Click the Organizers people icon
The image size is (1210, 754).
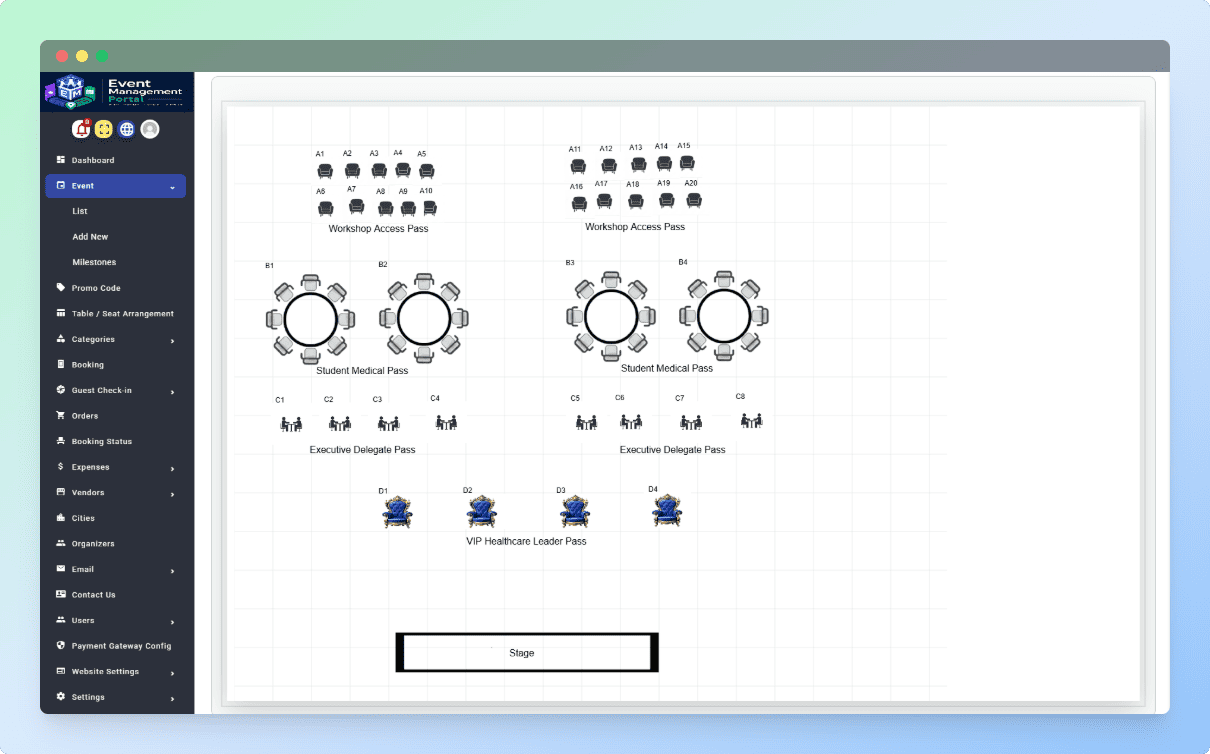point(61,544)
